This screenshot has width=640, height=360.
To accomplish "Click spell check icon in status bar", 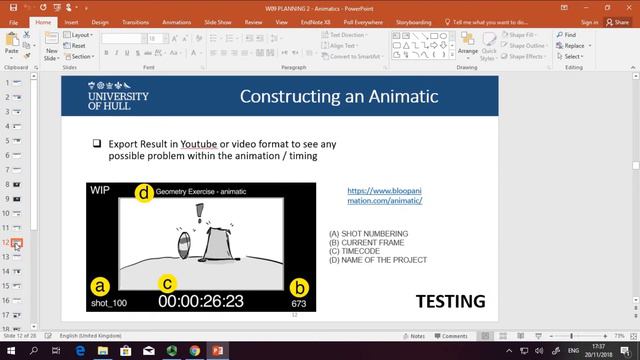I will coord(48,336).
